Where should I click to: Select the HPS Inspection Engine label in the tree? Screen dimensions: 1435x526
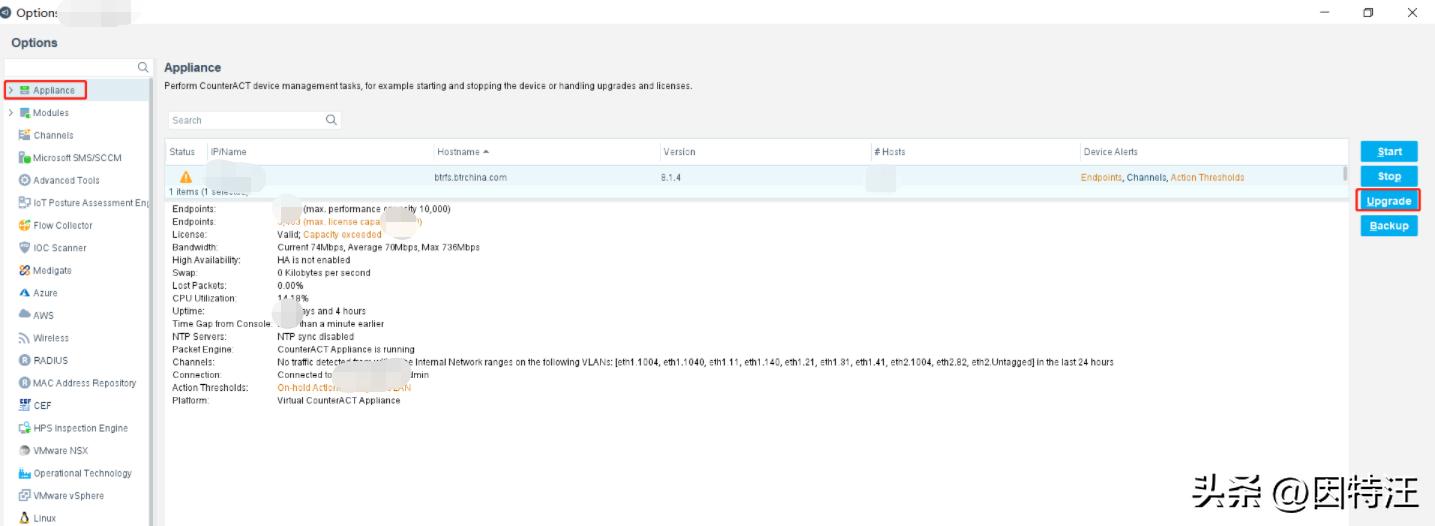81,428
